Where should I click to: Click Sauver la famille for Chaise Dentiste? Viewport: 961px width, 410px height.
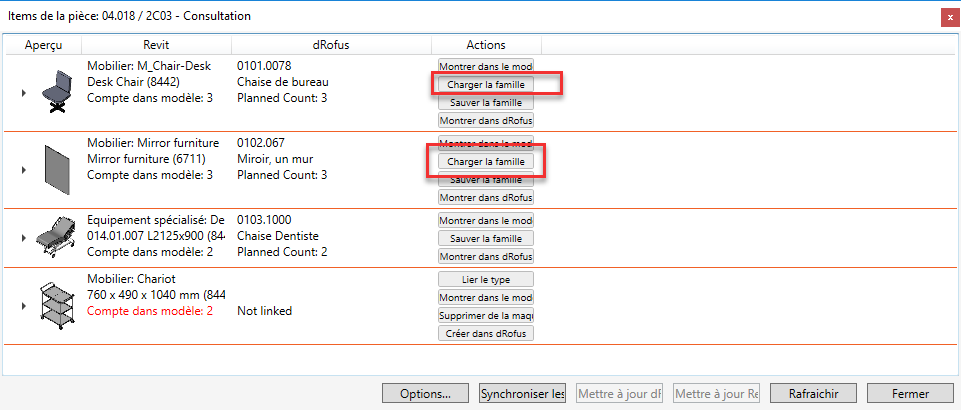point(486,238)
